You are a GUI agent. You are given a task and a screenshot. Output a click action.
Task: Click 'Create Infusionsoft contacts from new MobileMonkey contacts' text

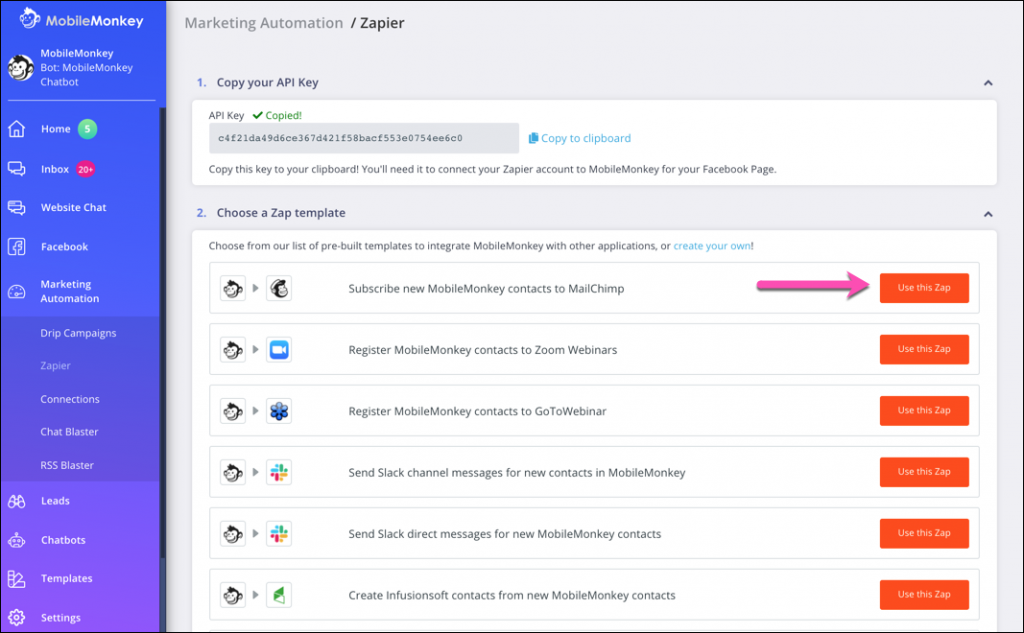[512, 596]
